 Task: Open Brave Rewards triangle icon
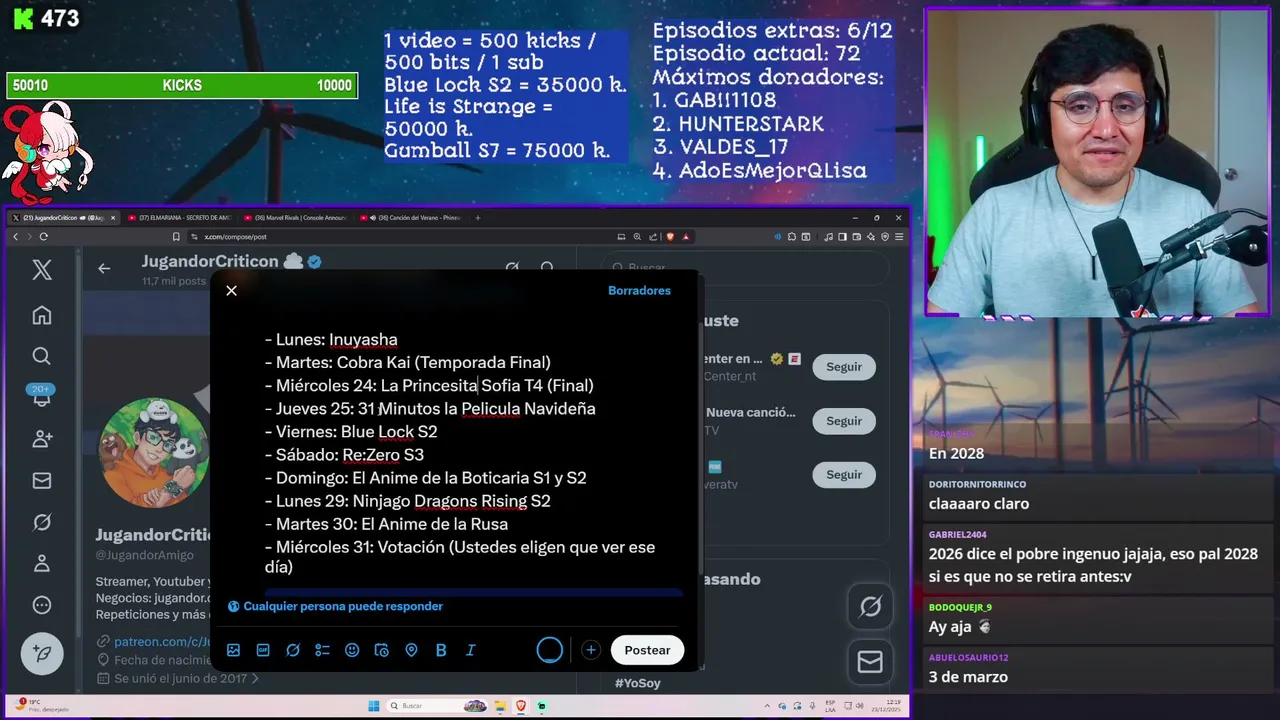685,237
